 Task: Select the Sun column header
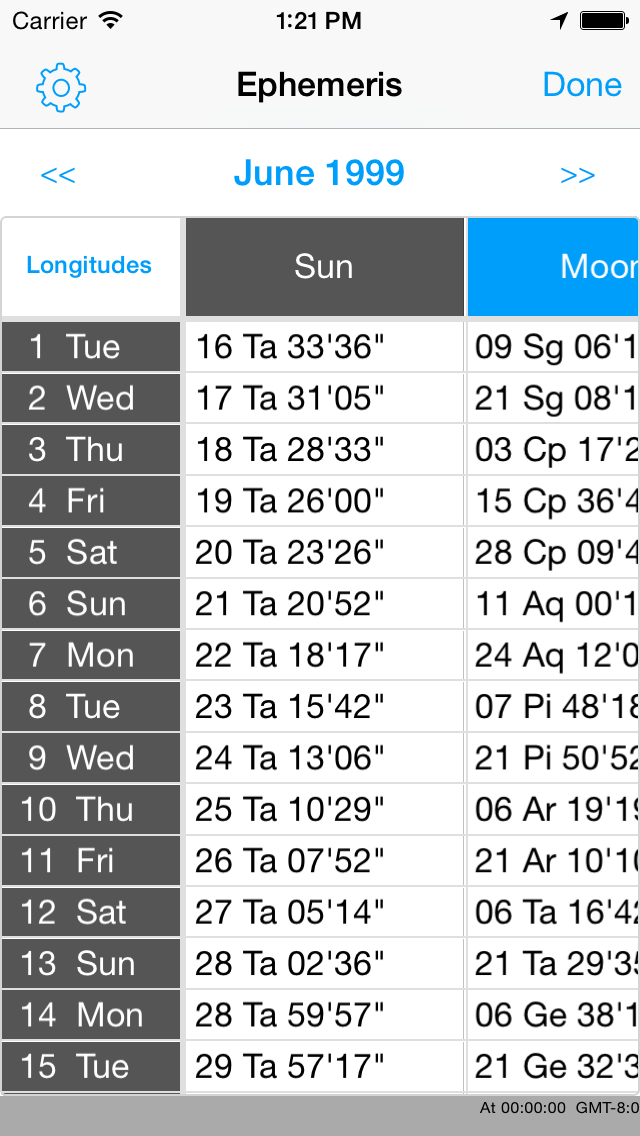click(324, 267)
